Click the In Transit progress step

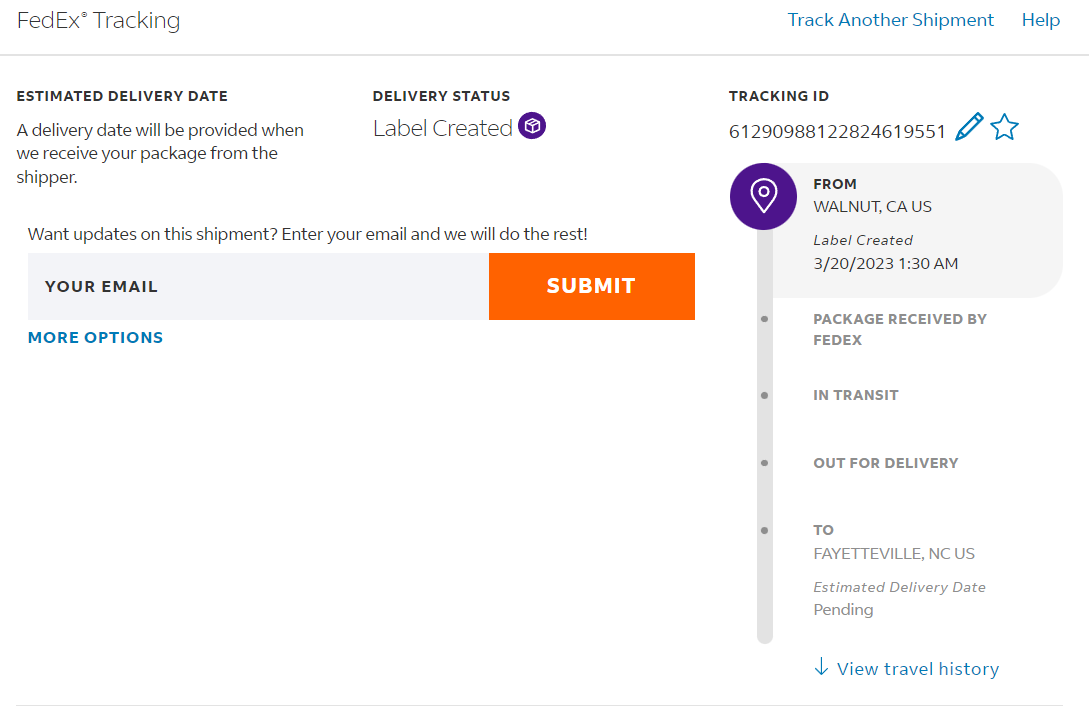(x=855, y=395)
